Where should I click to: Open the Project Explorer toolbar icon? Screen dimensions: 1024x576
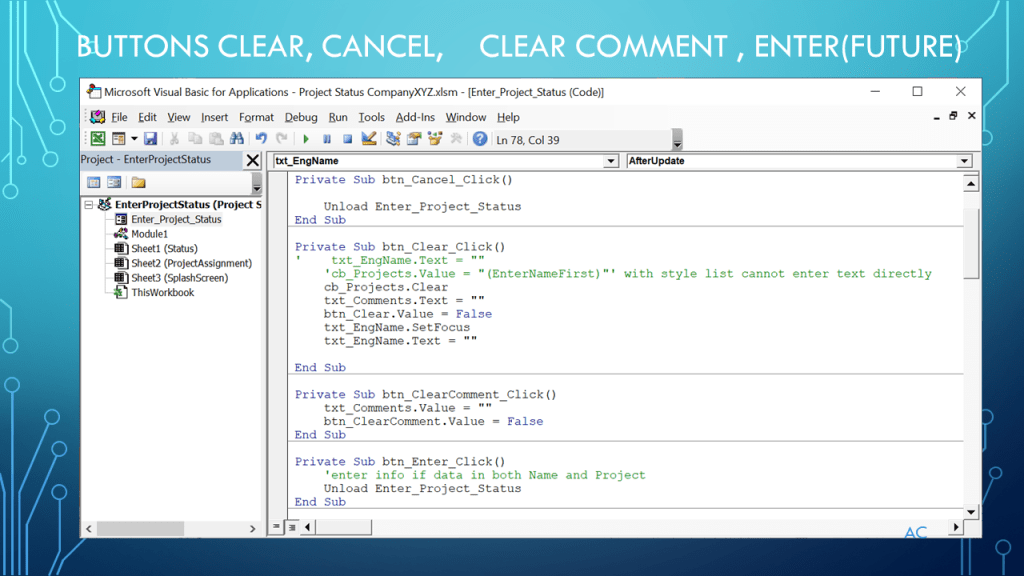[x=393, y=139]
